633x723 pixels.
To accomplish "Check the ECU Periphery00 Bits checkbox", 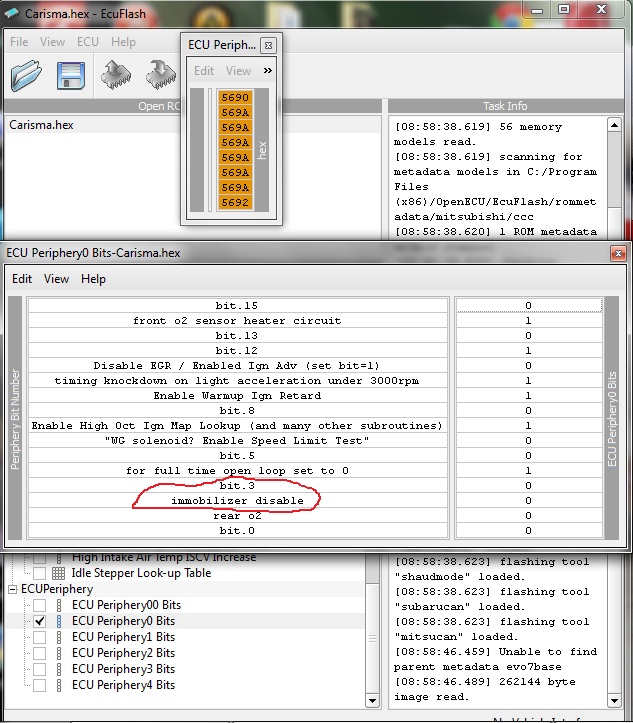I will [39, 605].
